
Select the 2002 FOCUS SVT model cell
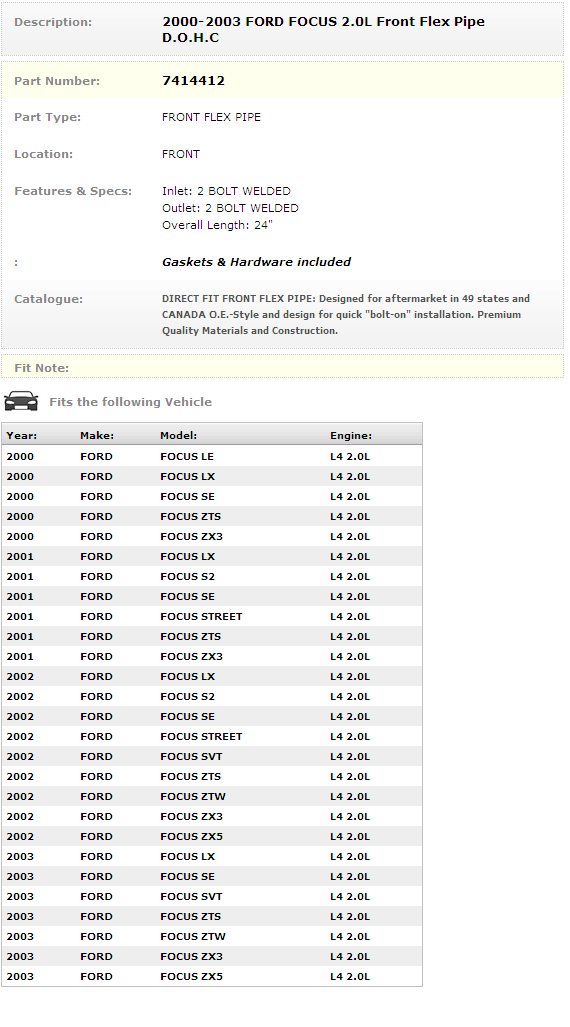pos(191,756)
